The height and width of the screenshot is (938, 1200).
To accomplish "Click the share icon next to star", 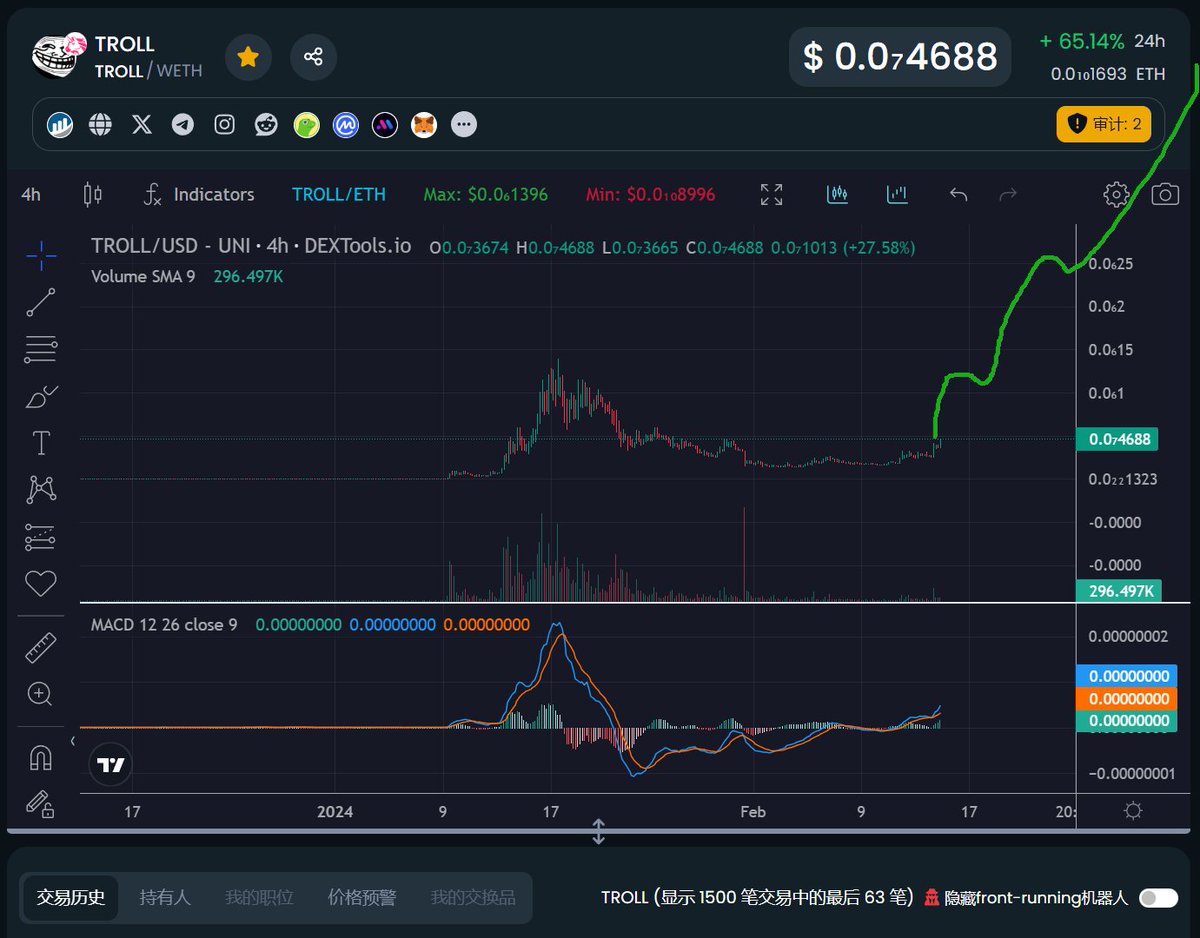I will (x=313, y=57).
